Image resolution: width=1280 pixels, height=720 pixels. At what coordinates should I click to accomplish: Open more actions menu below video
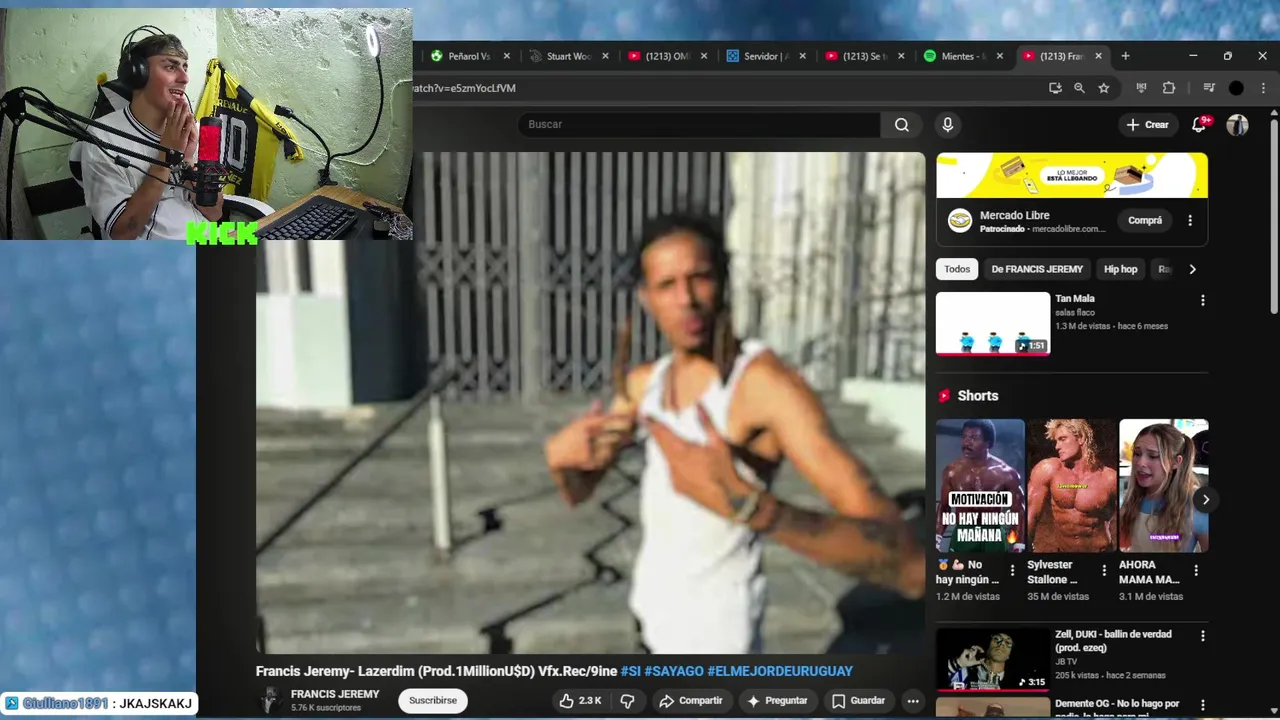(x=912, y=701)
